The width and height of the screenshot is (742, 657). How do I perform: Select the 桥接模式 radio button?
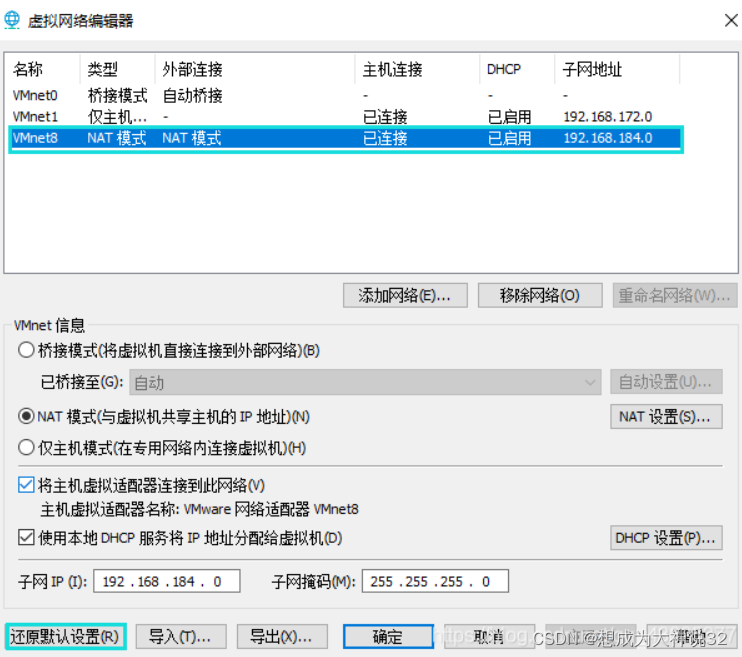tap(26, 350)
